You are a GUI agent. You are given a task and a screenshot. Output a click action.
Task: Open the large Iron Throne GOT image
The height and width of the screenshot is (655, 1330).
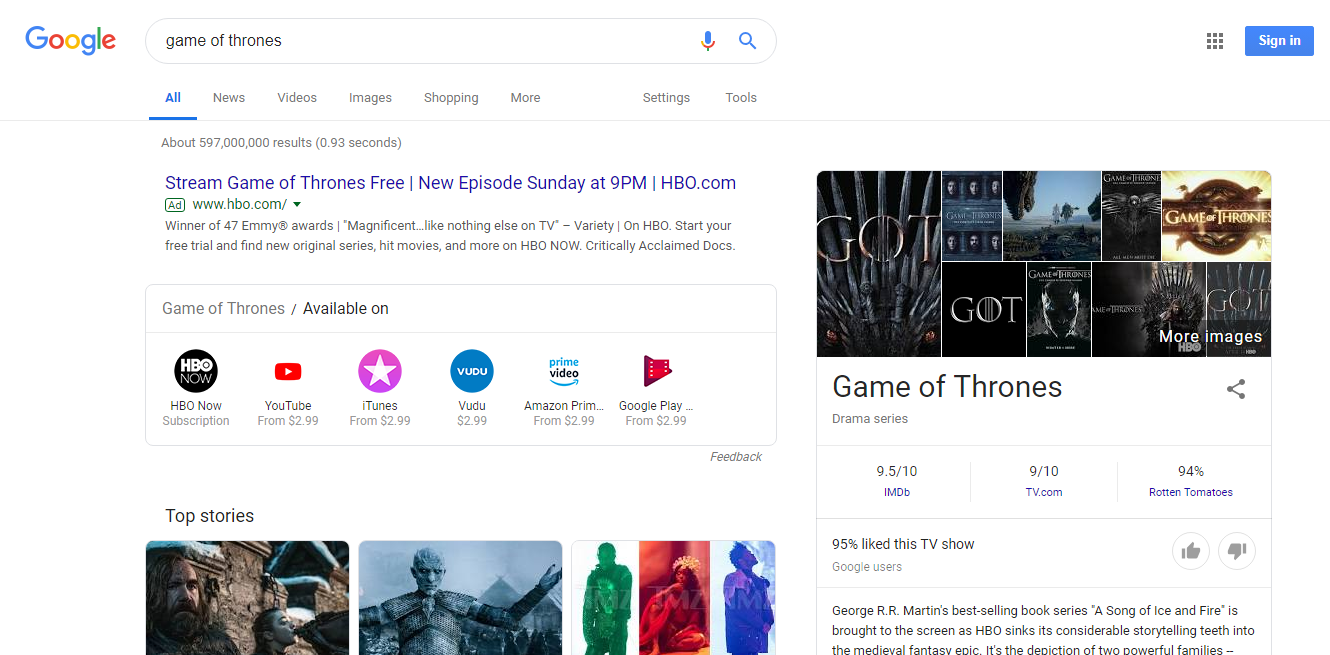879,264
